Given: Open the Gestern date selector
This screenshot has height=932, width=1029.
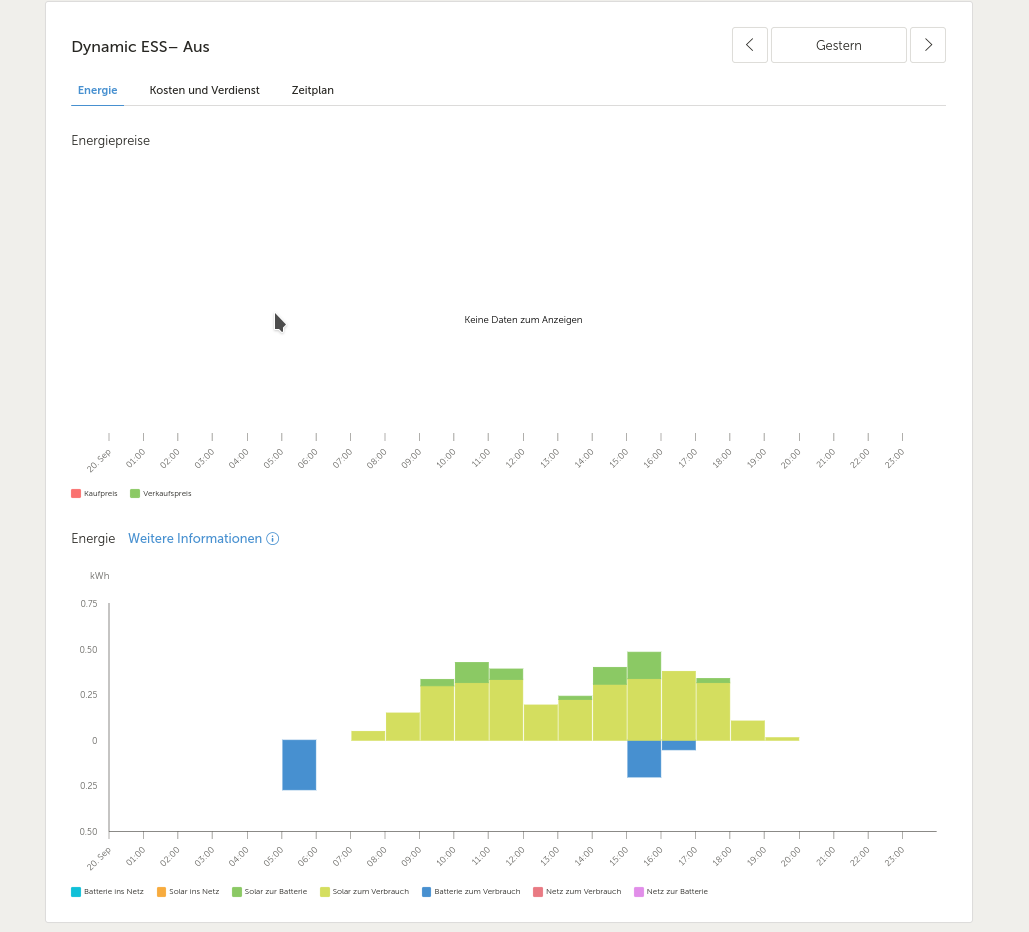Looking at the screenshot, I should click(839, 45).
